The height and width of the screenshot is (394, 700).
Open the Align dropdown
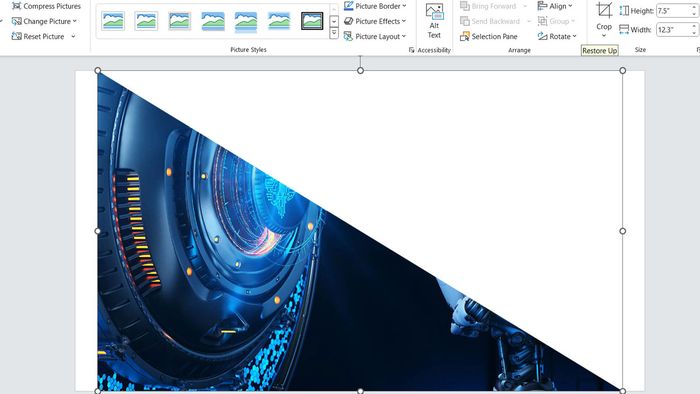[x=555, y=6]
